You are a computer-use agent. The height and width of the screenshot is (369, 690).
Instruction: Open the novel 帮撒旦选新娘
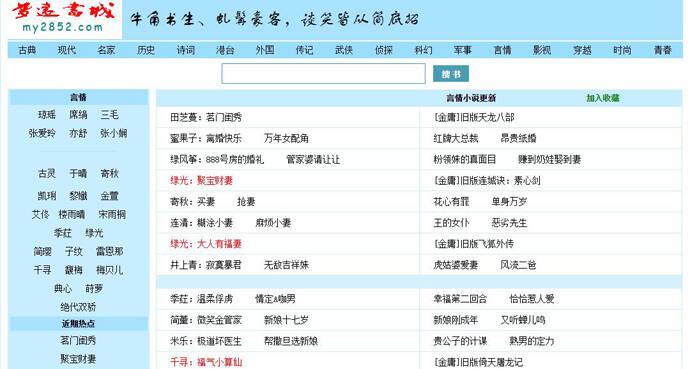click(290, 341)
